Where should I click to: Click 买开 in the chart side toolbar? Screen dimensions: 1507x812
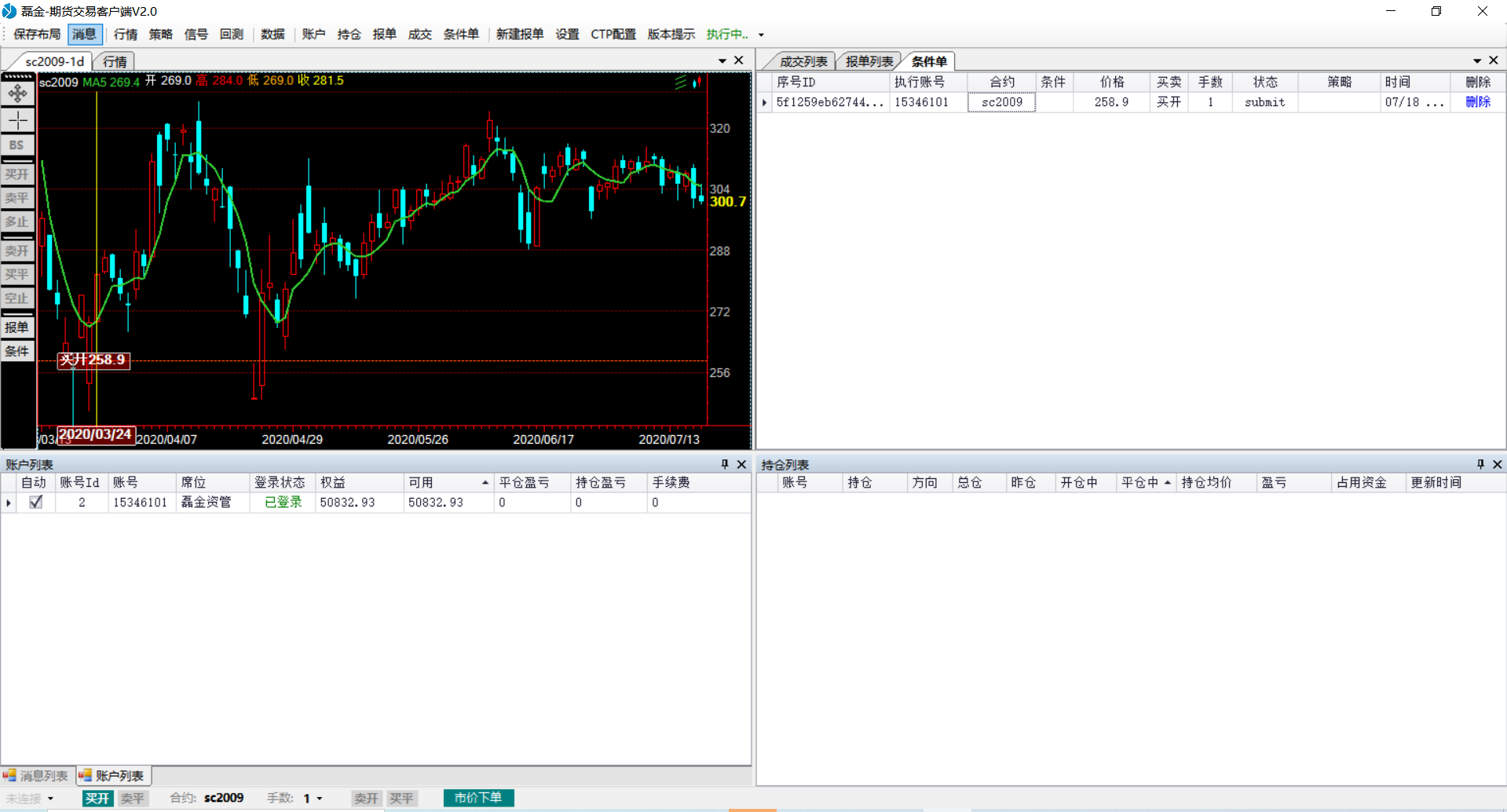(17, 174)
